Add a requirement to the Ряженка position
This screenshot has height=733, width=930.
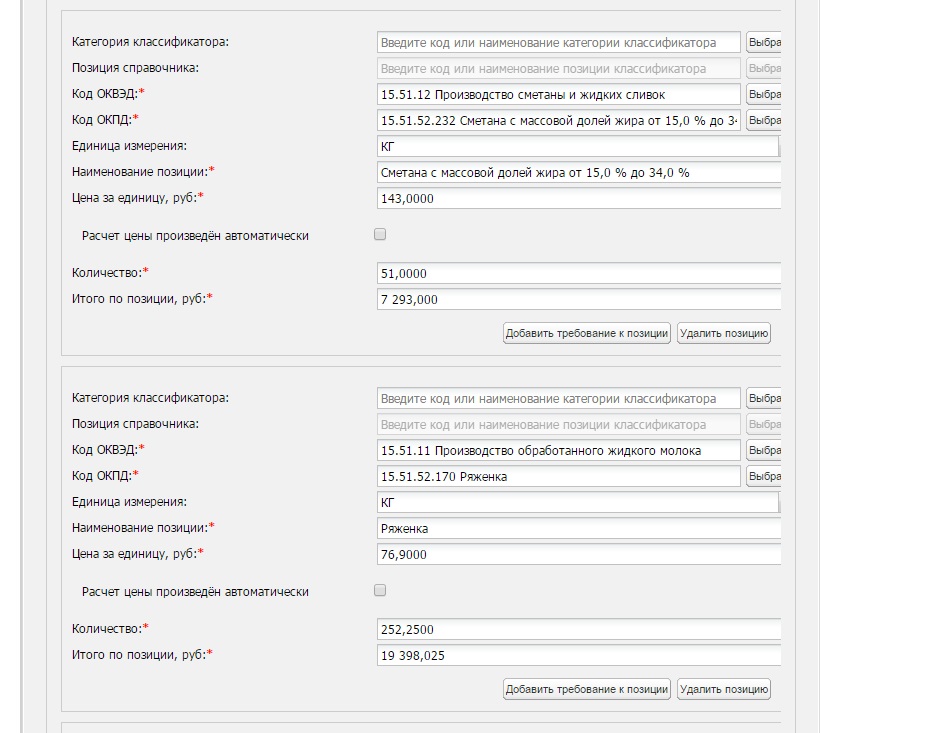[586, 689]
